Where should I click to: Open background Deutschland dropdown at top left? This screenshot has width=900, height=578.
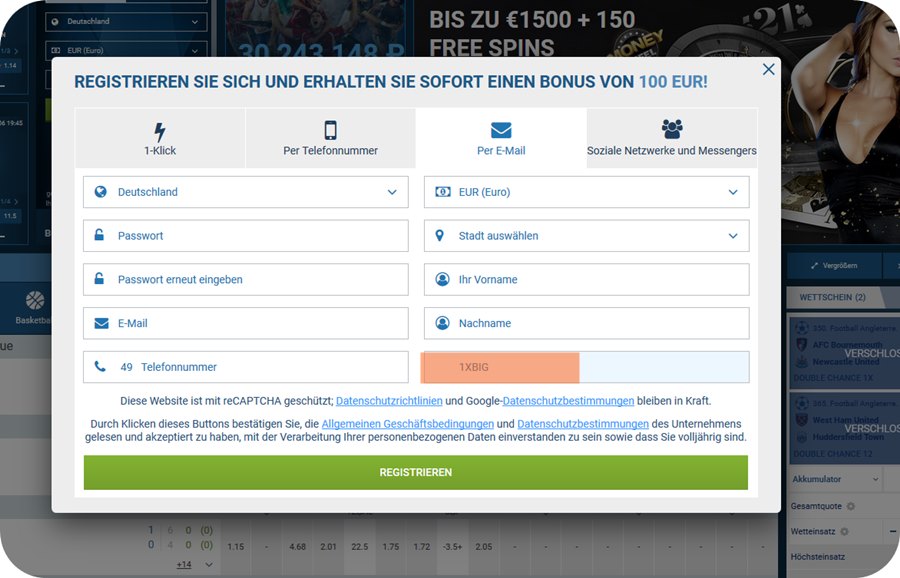click(x=125, y=21)
